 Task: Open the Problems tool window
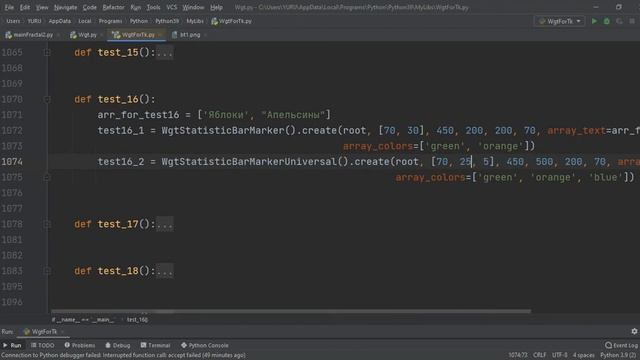pyautogui.click(x=80, y=345)
